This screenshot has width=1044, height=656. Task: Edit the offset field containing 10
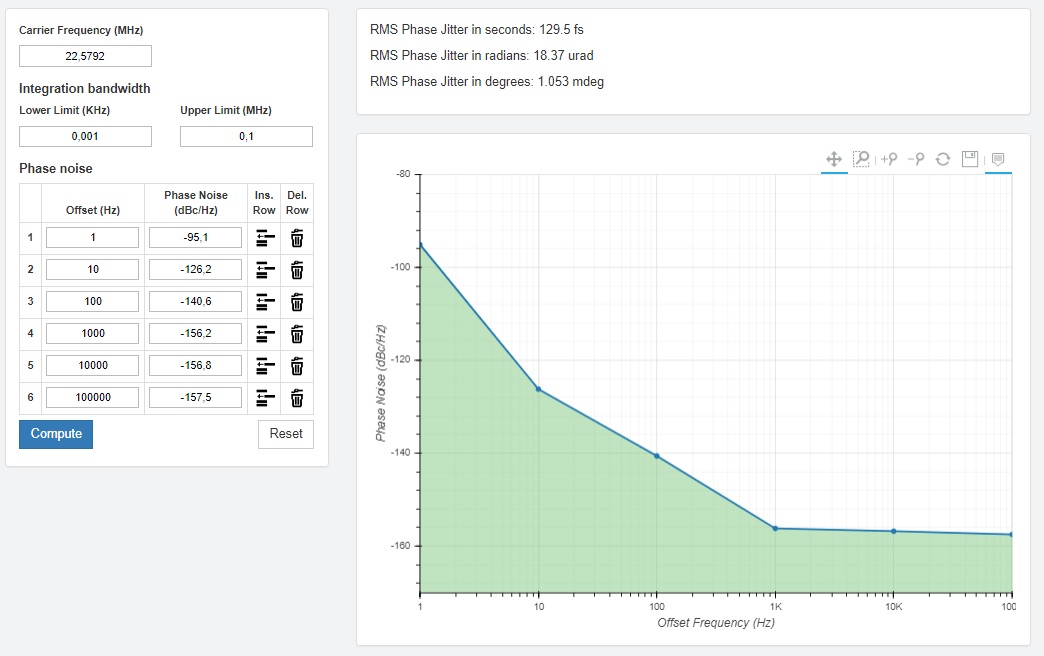93,270
